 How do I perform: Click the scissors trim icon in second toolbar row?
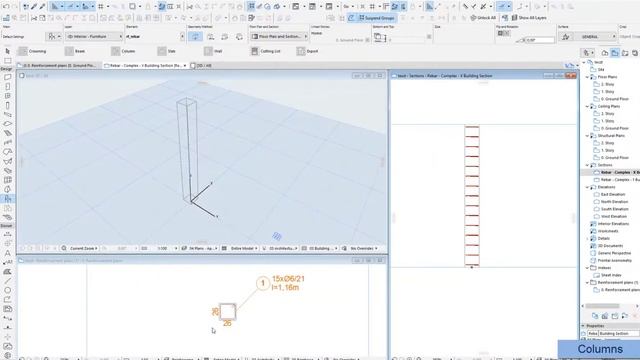[34, 18]
